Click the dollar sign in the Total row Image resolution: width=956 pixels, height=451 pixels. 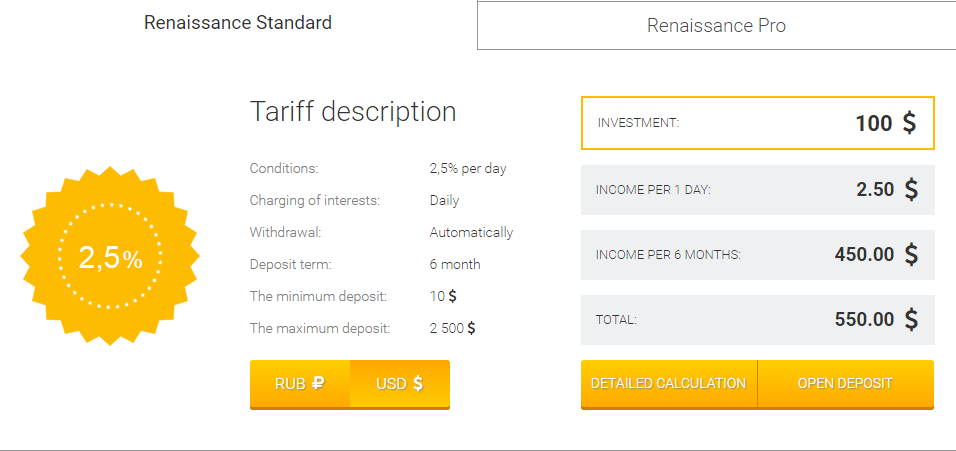tap(911, 320)
